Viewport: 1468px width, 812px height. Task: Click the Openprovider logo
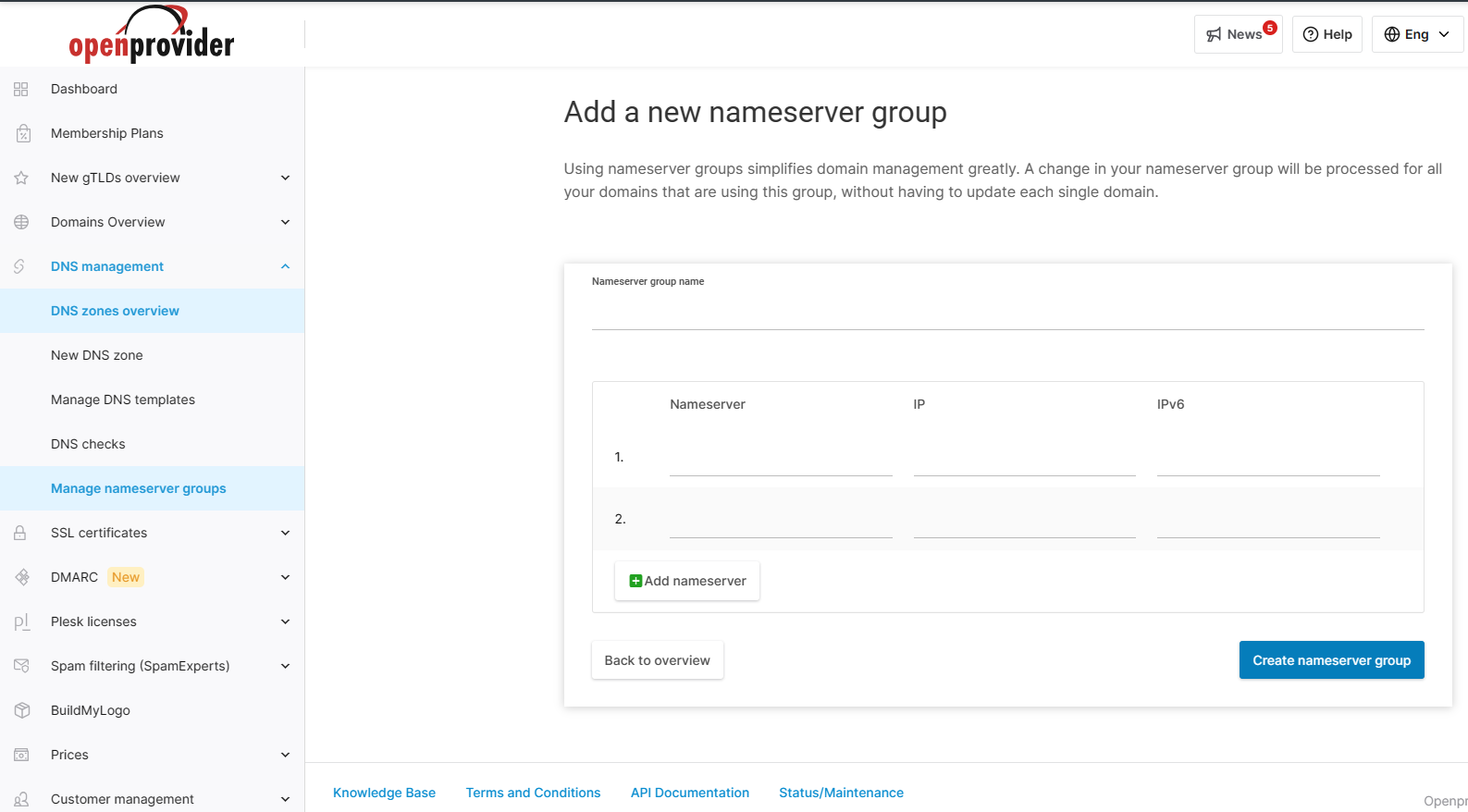tap(152, 35)
